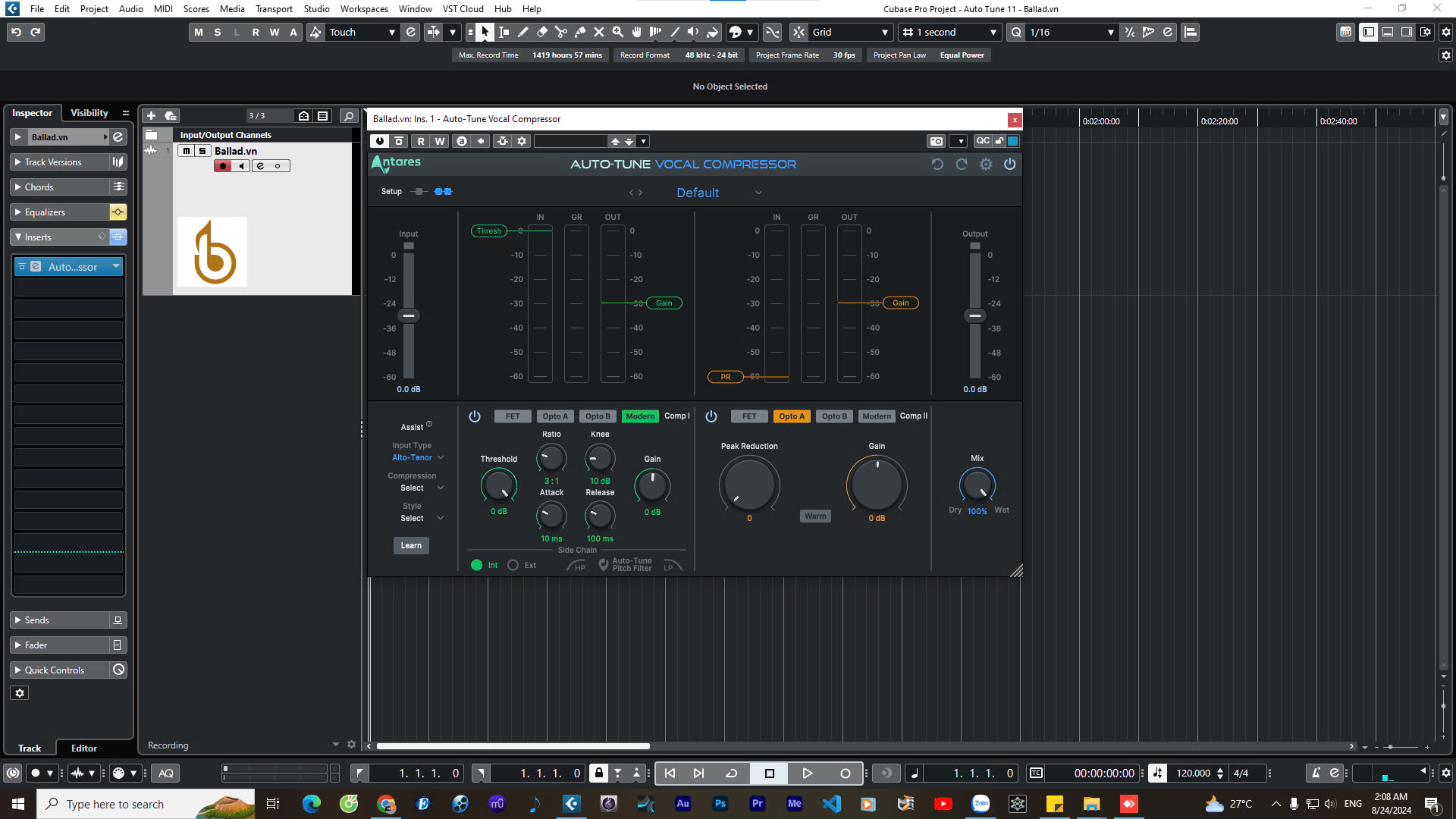The width and height of the screenshot is (1456, 819).
Task: Enable Record on Ballad.vn track
Action: pos(222,166)
